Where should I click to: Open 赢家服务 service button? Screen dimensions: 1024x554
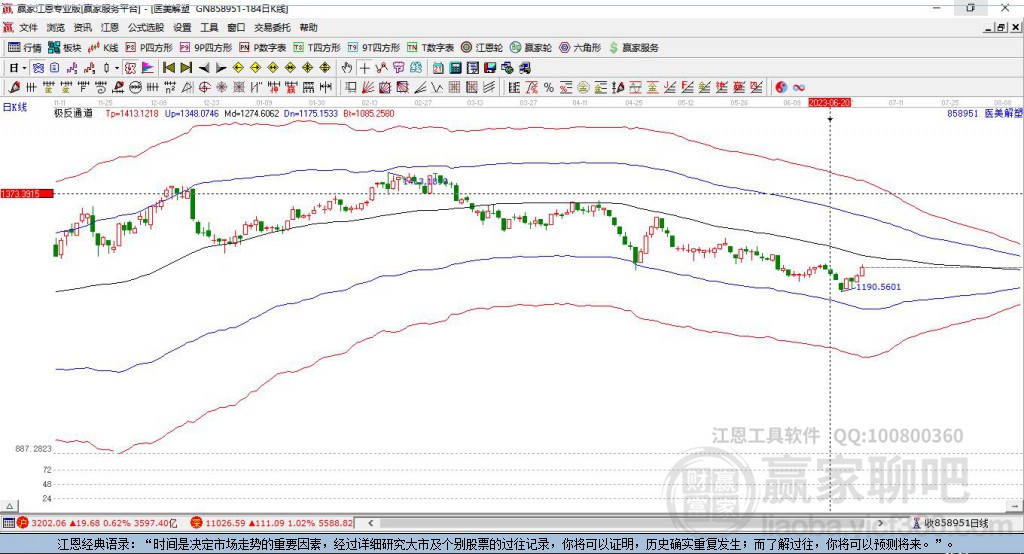[633, 48]
